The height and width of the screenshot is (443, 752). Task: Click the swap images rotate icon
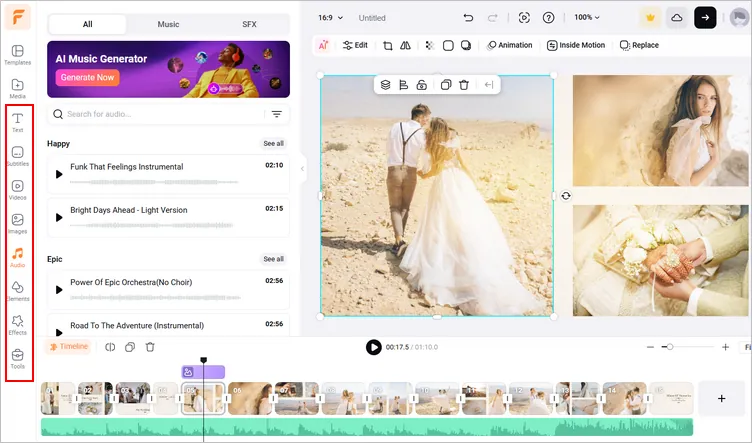pos(566,196)
